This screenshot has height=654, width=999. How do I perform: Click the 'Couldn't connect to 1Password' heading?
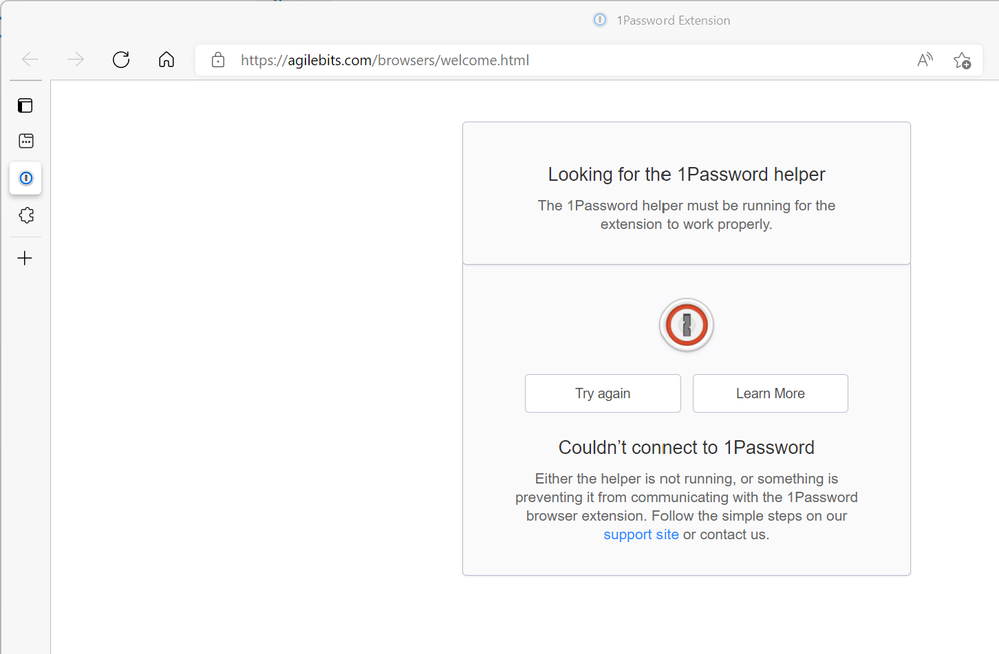(x=686, y=447)
